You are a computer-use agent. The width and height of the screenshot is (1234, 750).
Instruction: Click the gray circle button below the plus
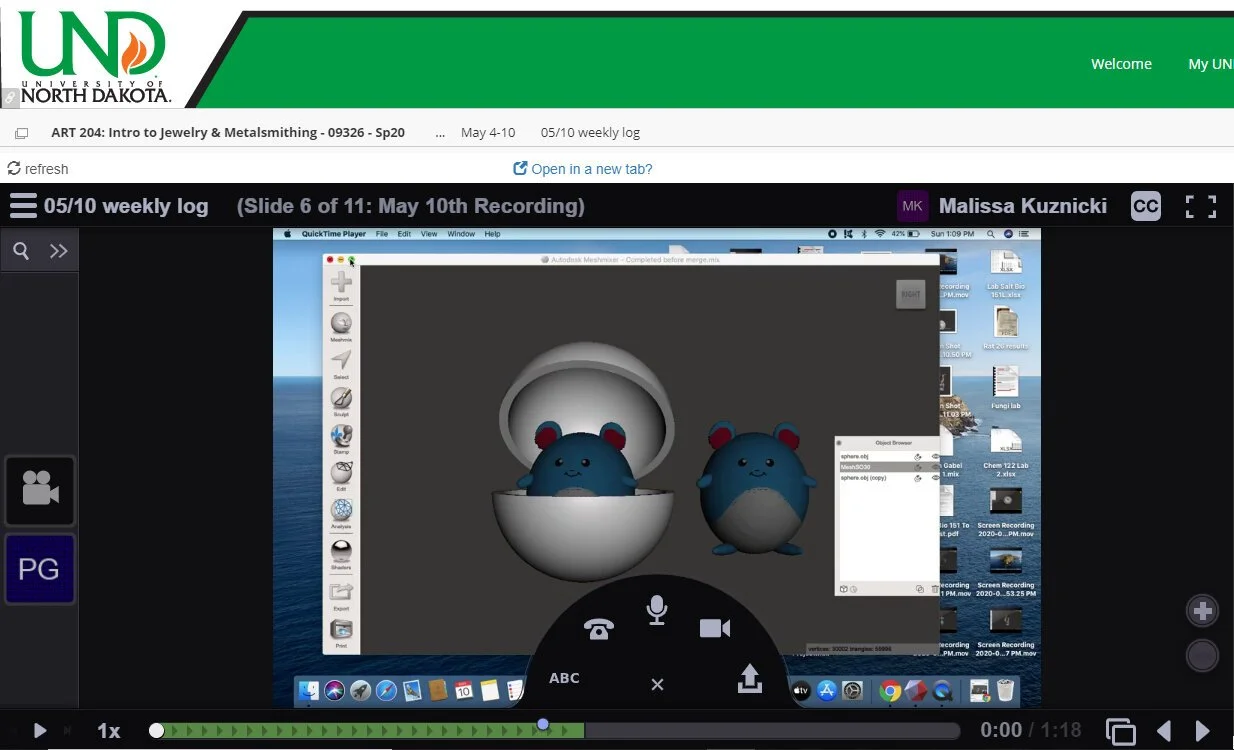click(x=1202, y=656)
